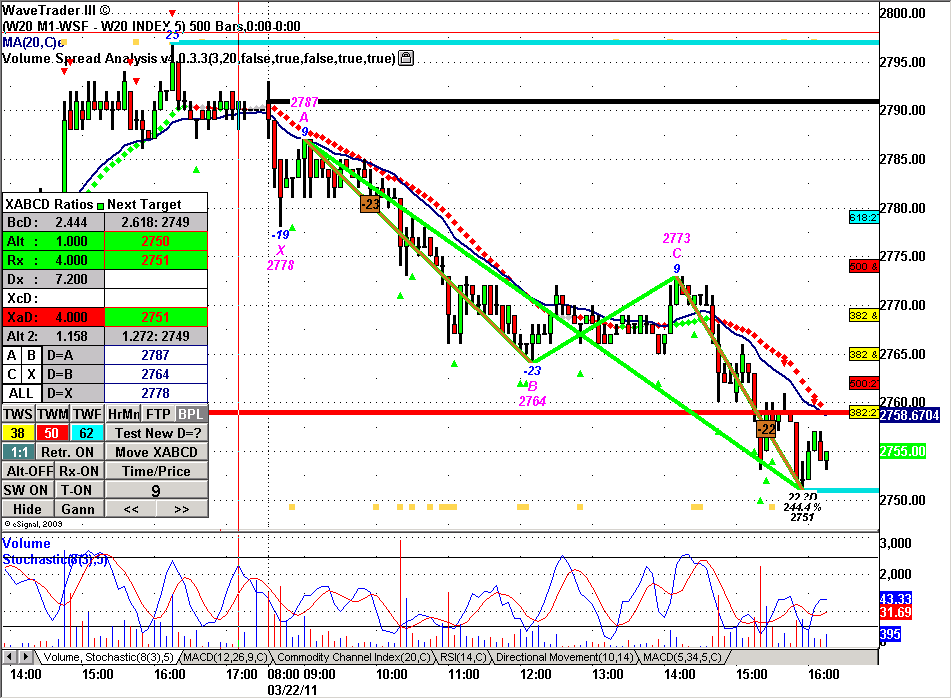Toggle the TWF button

[87, 414]
